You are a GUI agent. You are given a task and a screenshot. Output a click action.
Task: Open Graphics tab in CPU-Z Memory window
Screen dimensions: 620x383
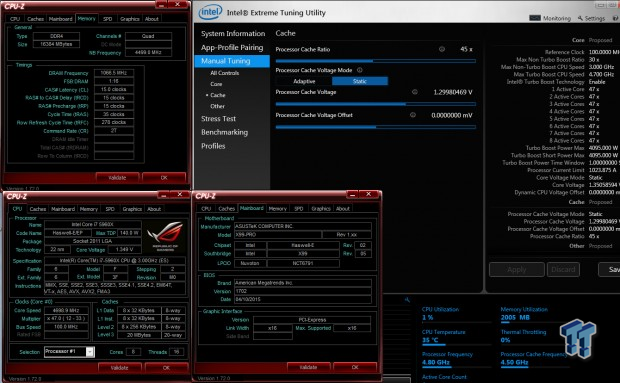[130, 19]
